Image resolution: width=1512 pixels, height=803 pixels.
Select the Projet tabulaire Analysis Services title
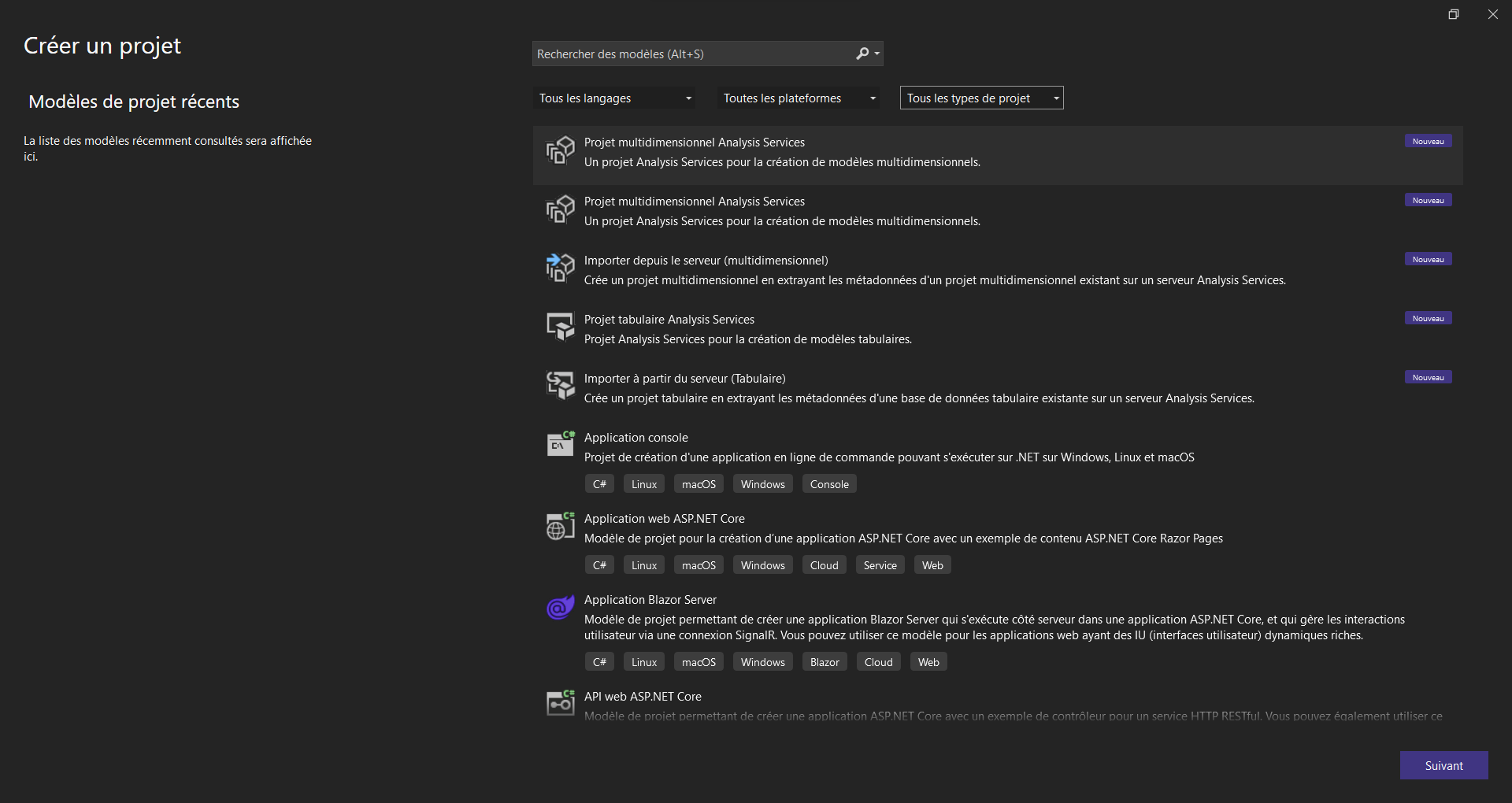click(x=669, y=320)
